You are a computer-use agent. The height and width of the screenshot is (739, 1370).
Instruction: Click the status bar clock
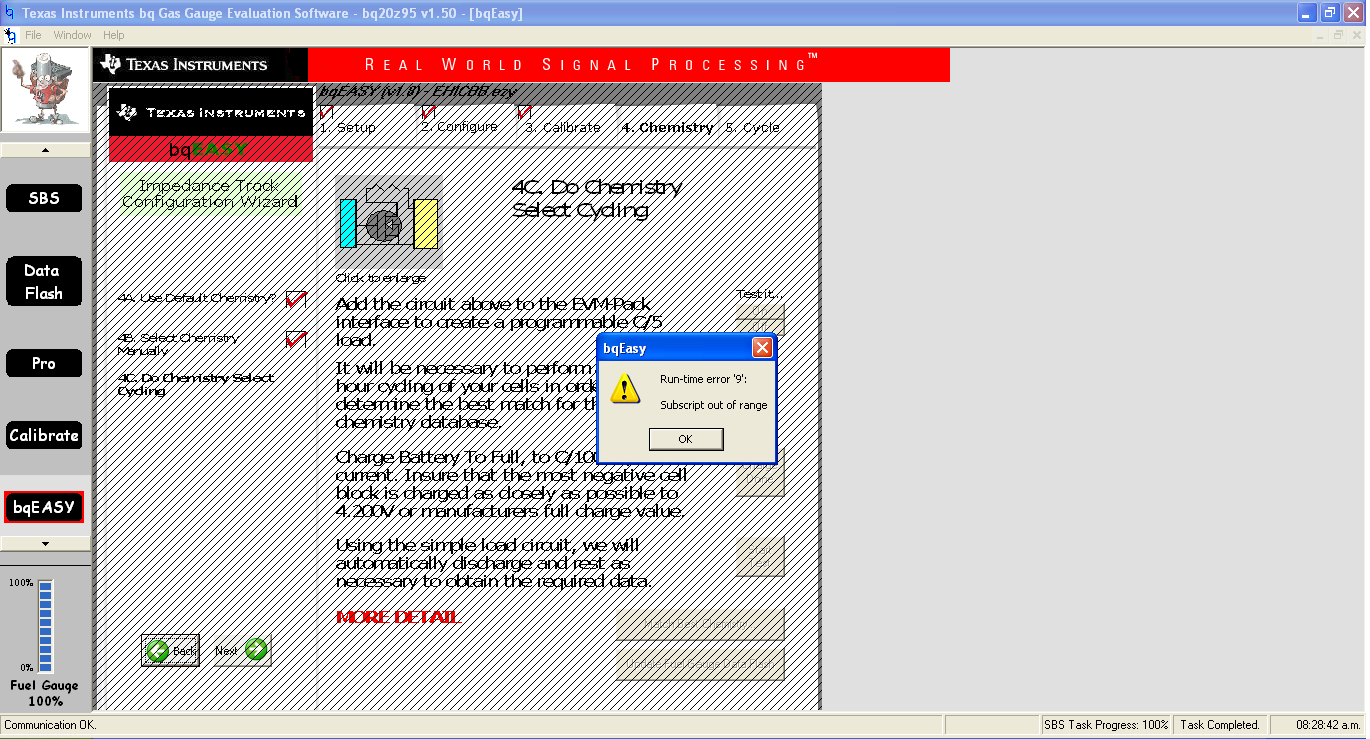click(x=1329, y=725)
